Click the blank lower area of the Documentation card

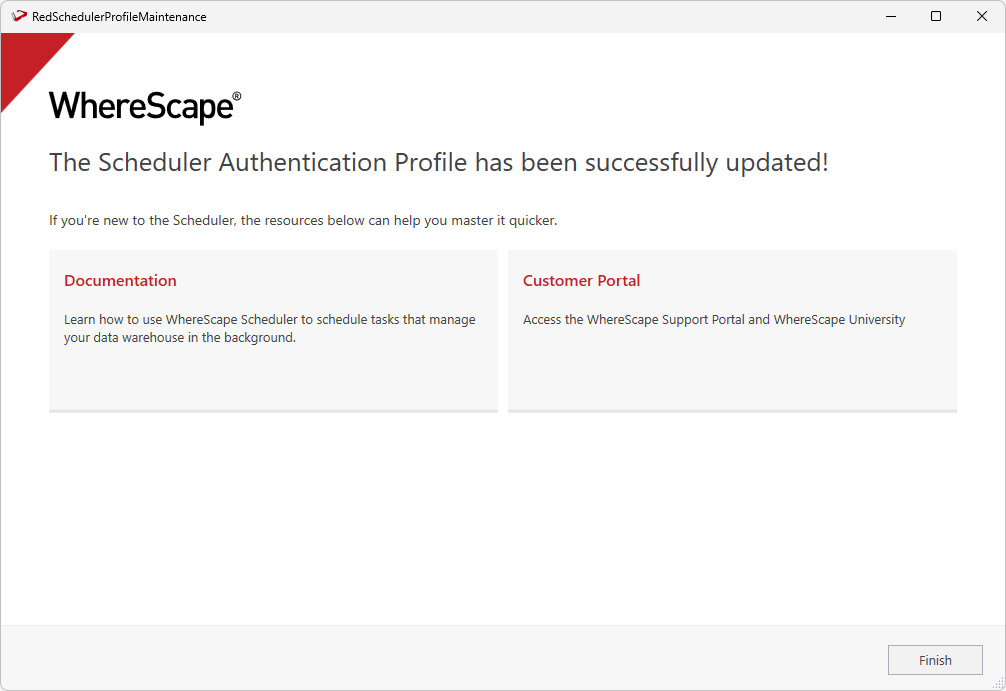point(272,378)
